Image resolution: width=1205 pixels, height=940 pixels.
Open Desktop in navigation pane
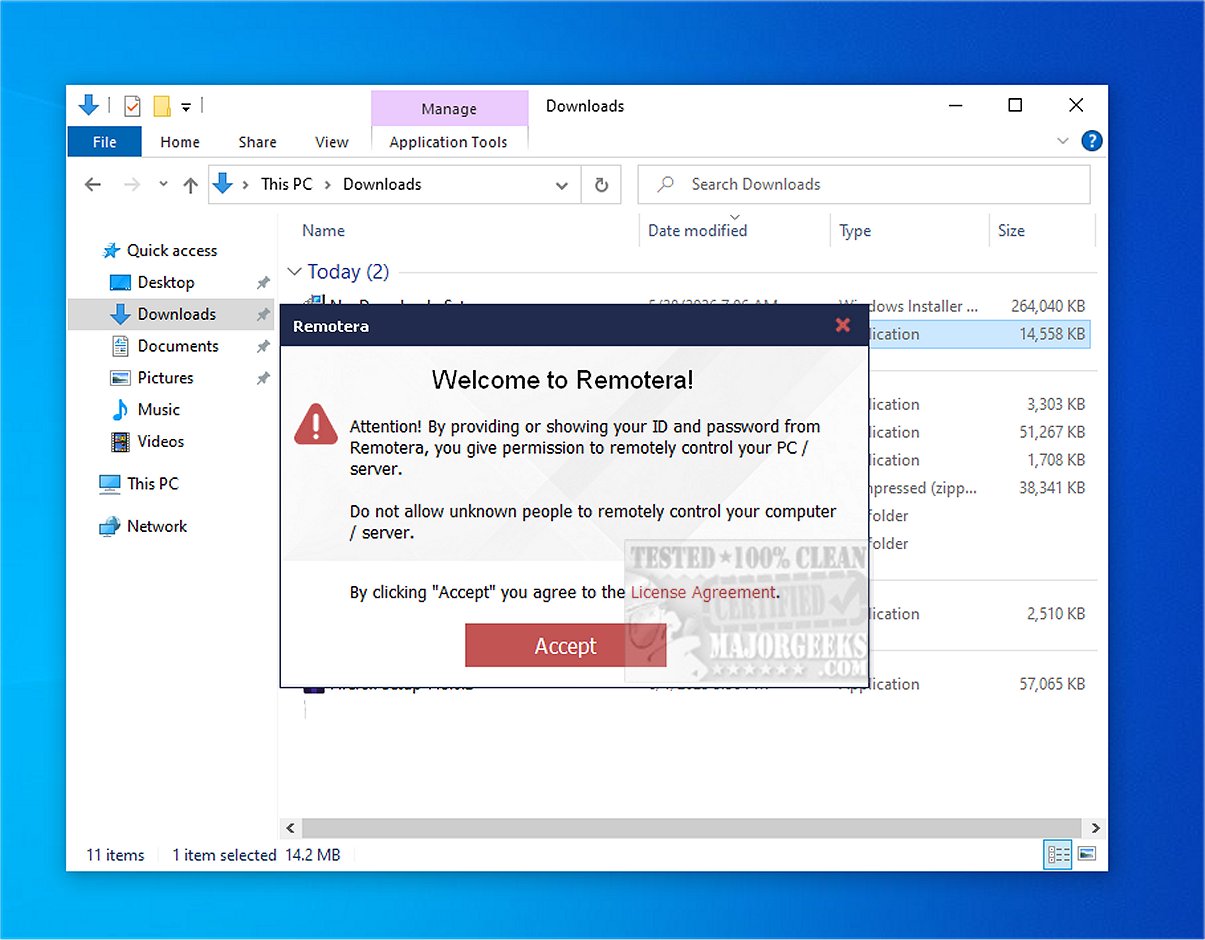pyautogui.click(x=166, y=283)
